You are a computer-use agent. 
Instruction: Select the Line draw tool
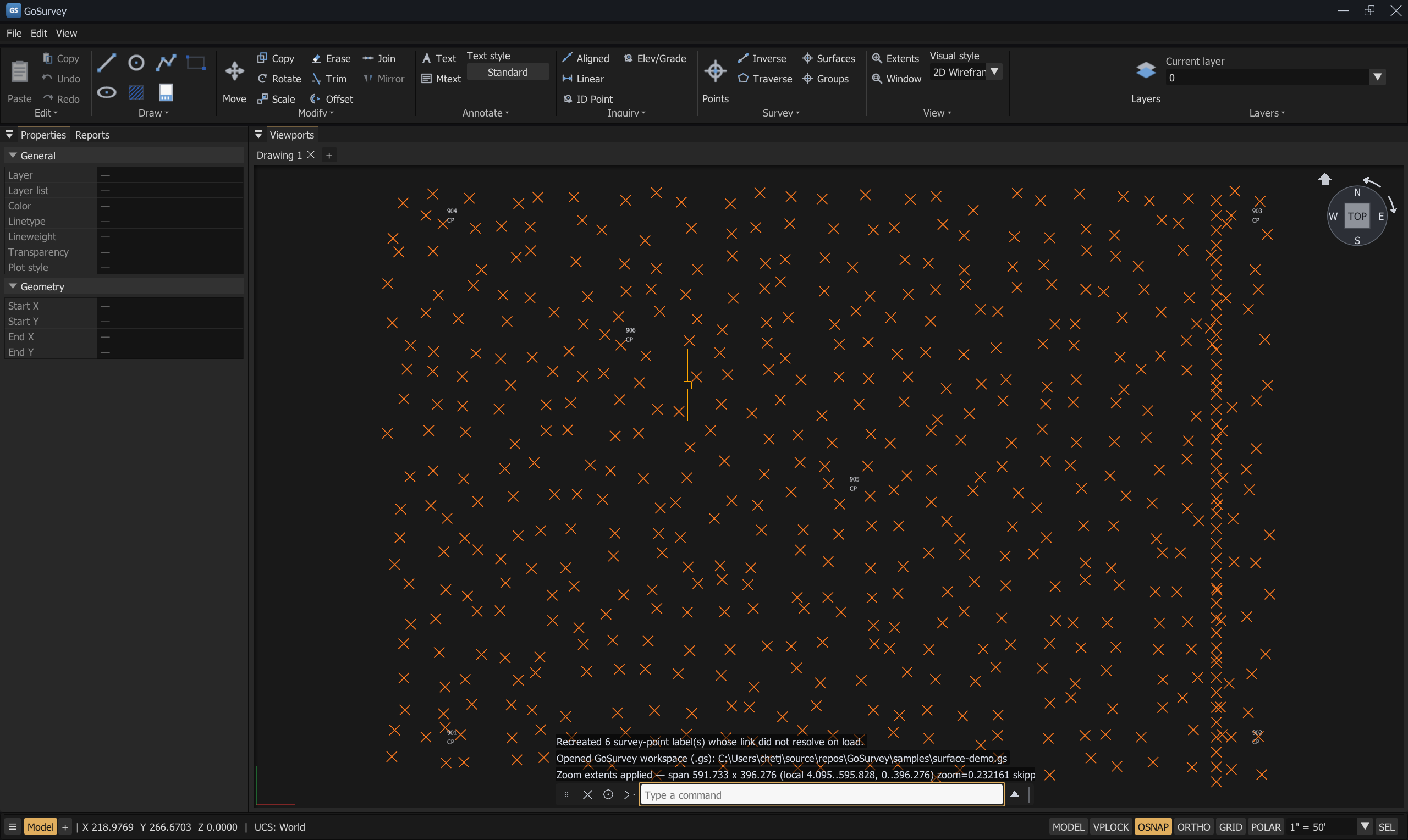click(107, 62)
